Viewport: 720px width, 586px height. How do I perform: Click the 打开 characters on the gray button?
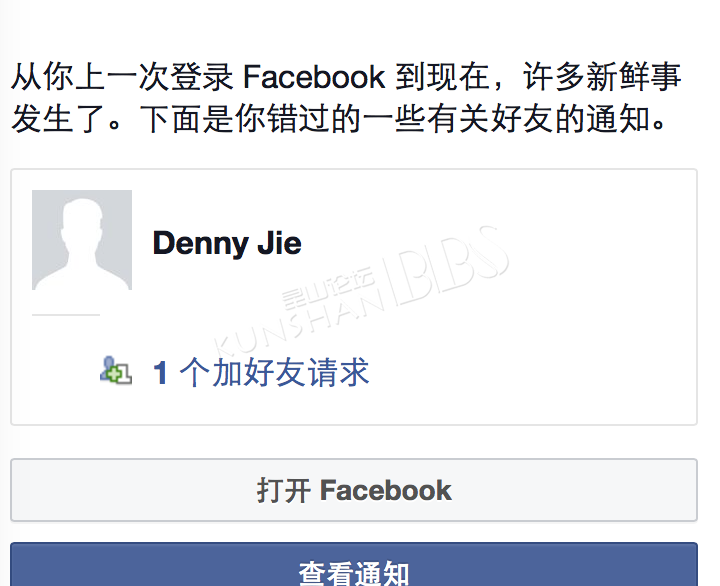tap(283, 490)
